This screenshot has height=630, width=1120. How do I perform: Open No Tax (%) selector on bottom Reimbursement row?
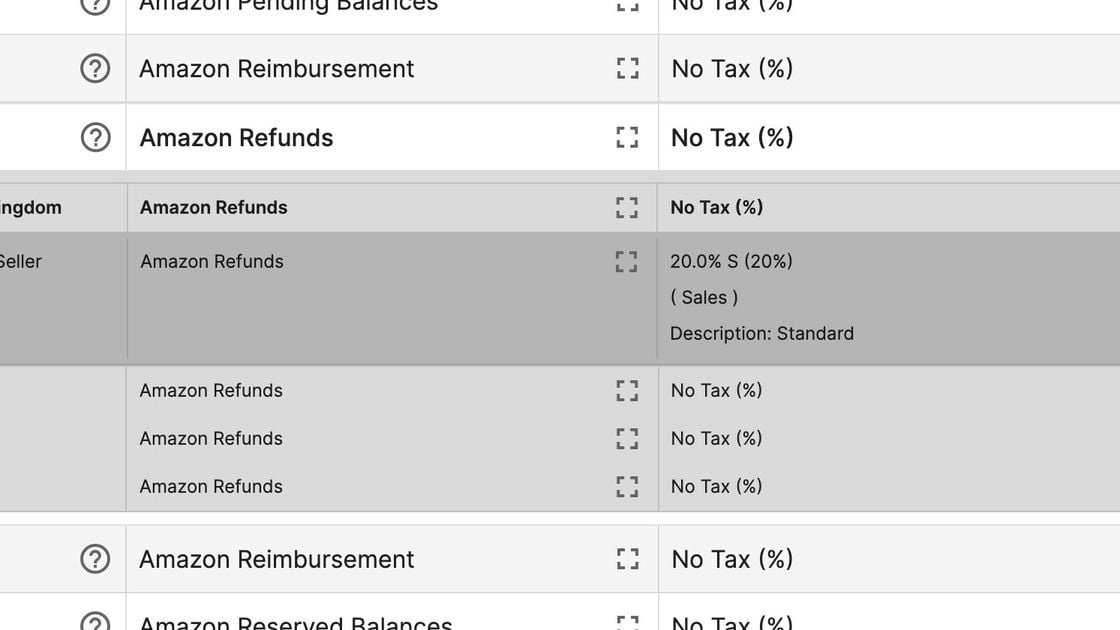732,559
